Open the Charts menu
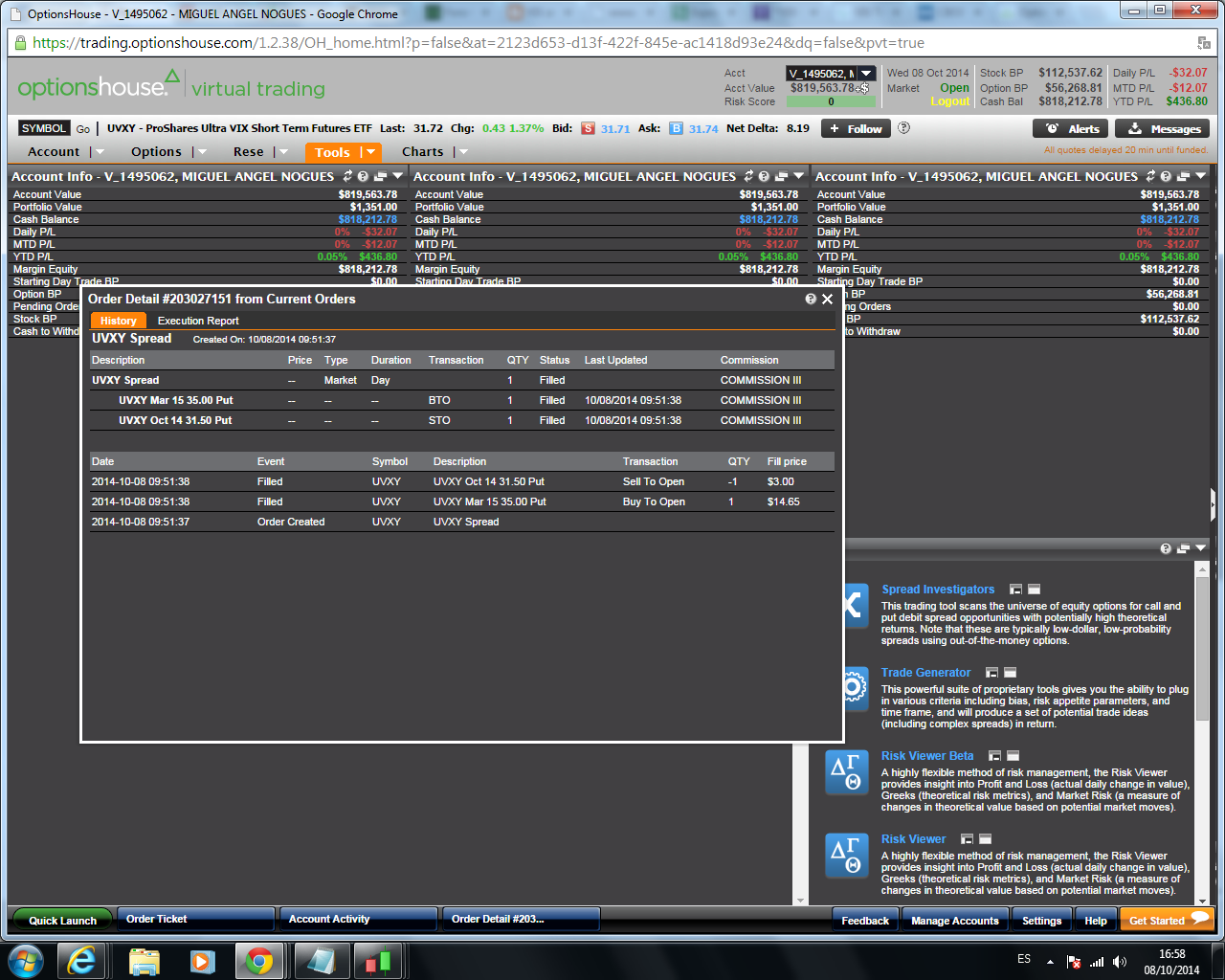The width and height of the screenshot is (1225, 980). [x=422, y=152]
